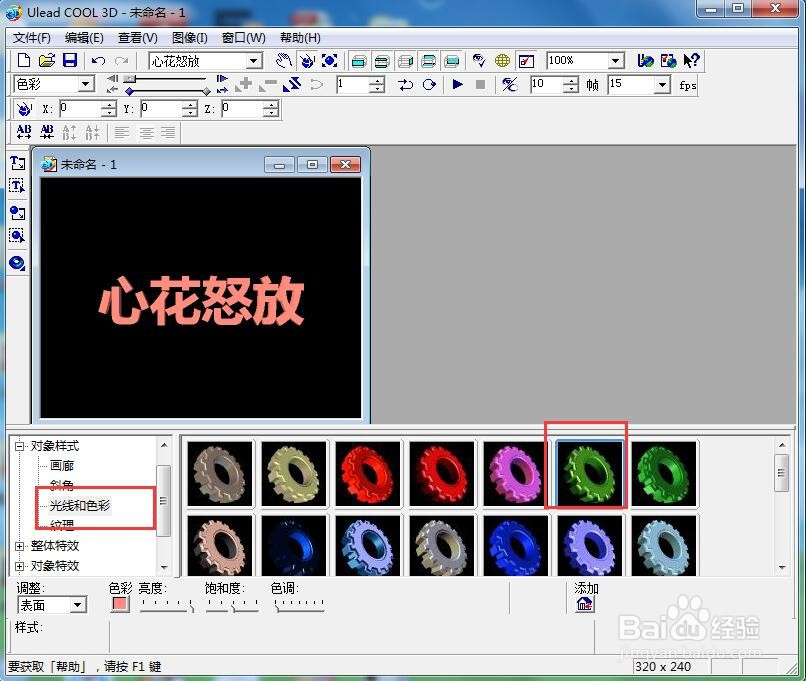Undo the last action
This screenshot has height=681, width=806.
(98, 61)
